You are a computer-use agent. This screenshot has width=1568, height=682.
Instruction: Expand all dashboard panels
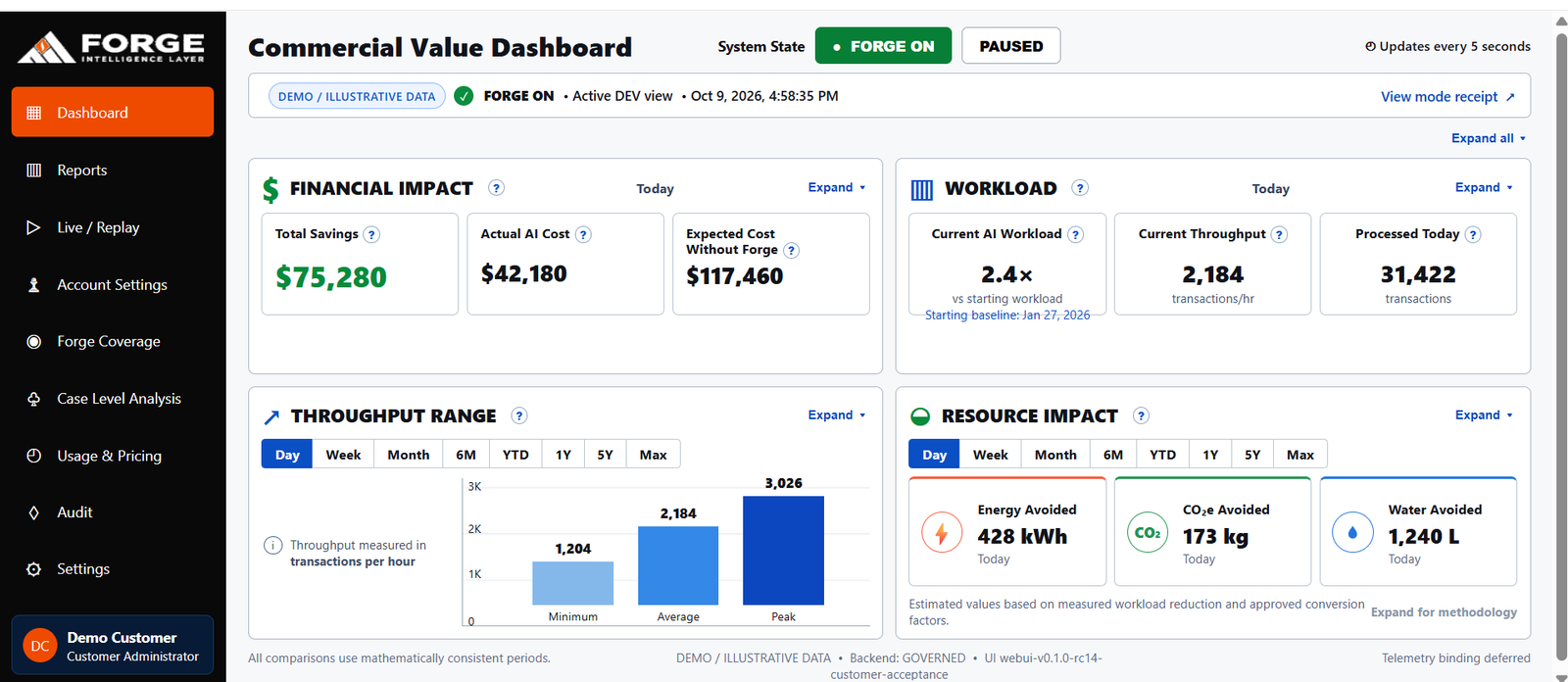tap(1489, 138)
